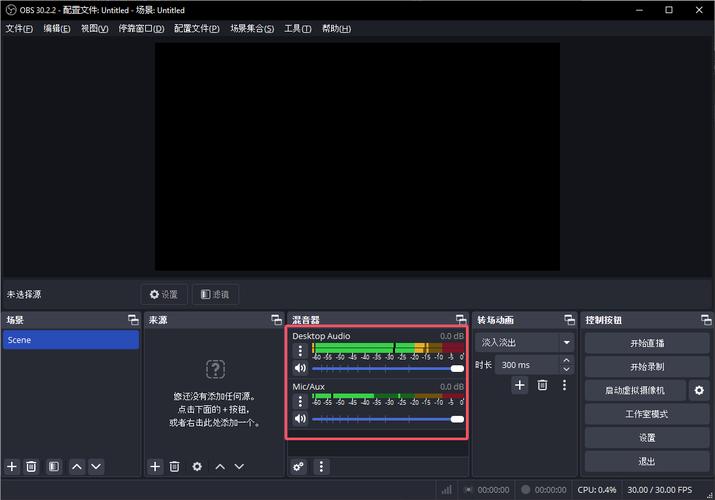Undock the 混音器 mixer panel
Screen dimensions: 715x500
tap(460, 320)
